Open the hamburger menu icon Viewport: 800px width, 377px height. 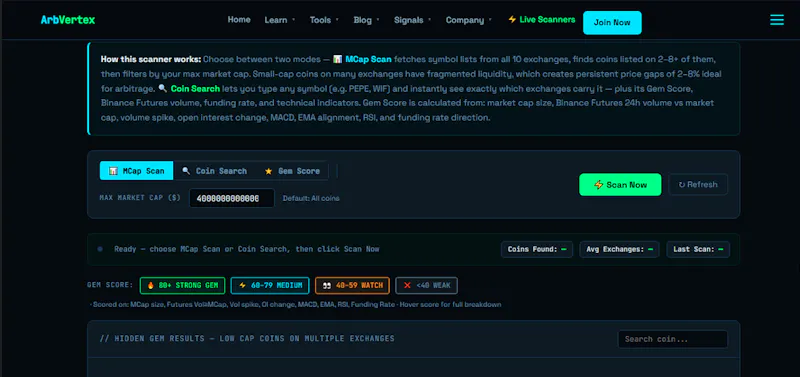777,20
